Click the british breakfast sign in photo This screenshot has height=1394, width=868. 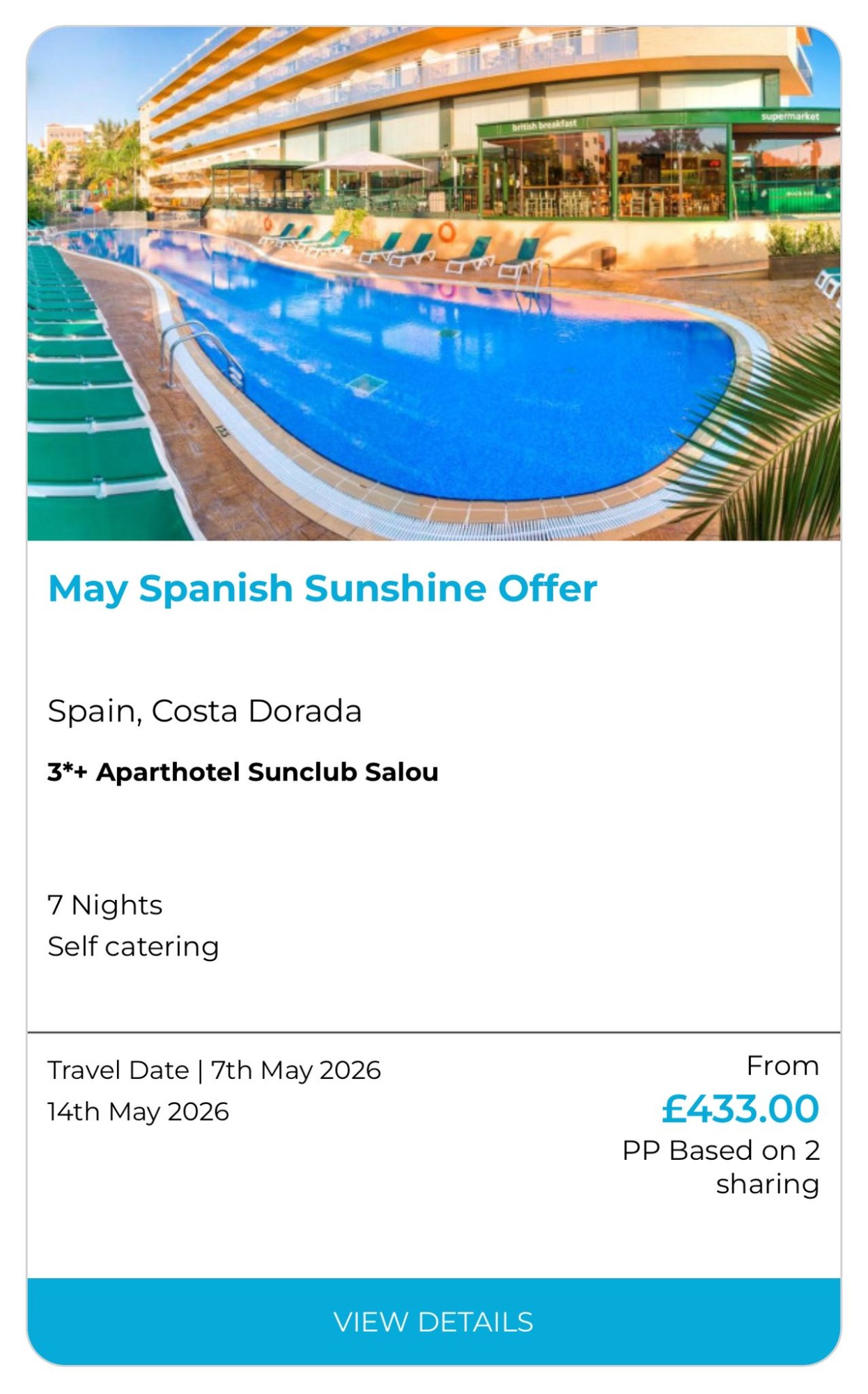click(544, 125)
